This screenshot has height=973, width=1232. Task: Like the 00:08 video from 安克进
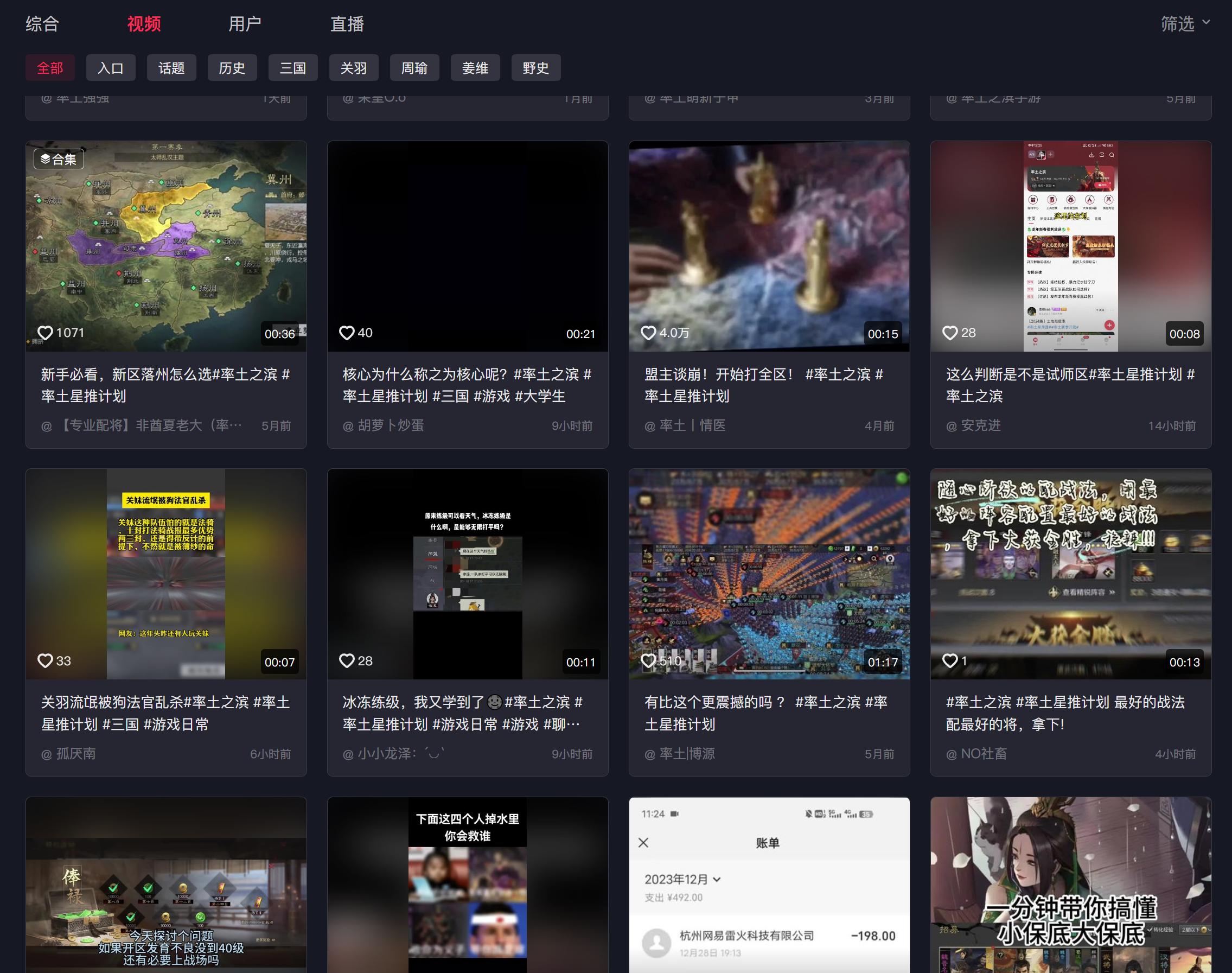point(950,333)
